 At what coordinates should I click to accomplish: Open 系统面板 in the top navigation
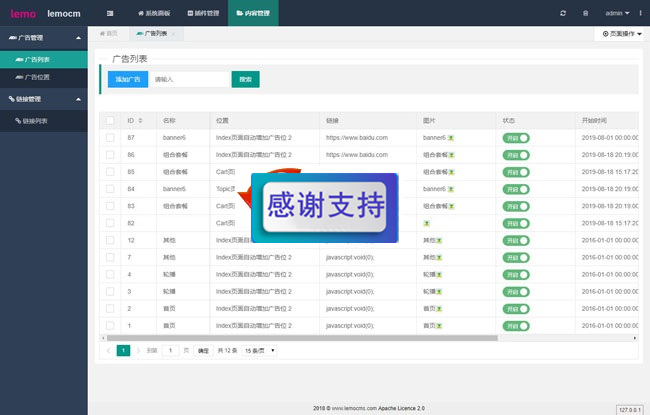click(154, 13)
